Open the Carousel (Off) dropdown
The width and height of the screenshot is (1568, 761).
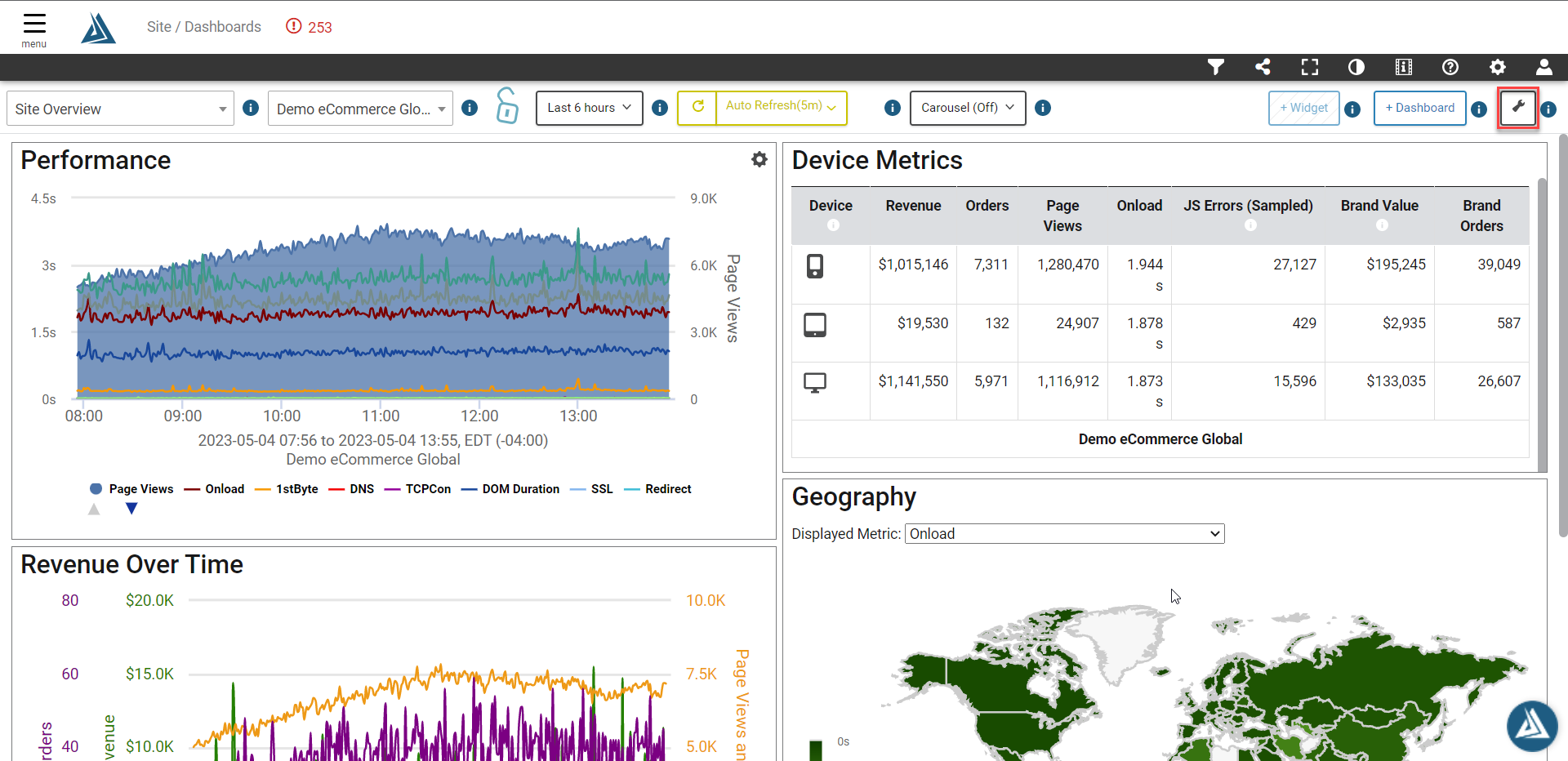968,108
